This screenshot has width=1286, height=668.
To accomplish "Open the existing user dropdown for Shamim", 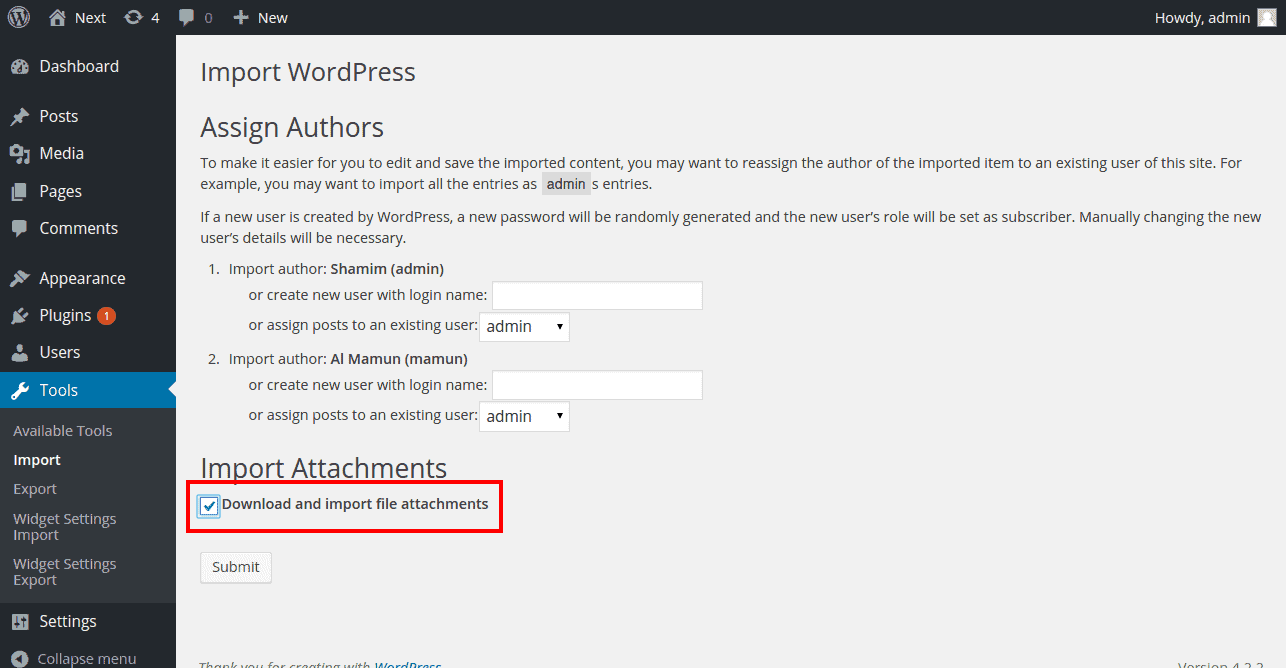I will pos(524,326).
